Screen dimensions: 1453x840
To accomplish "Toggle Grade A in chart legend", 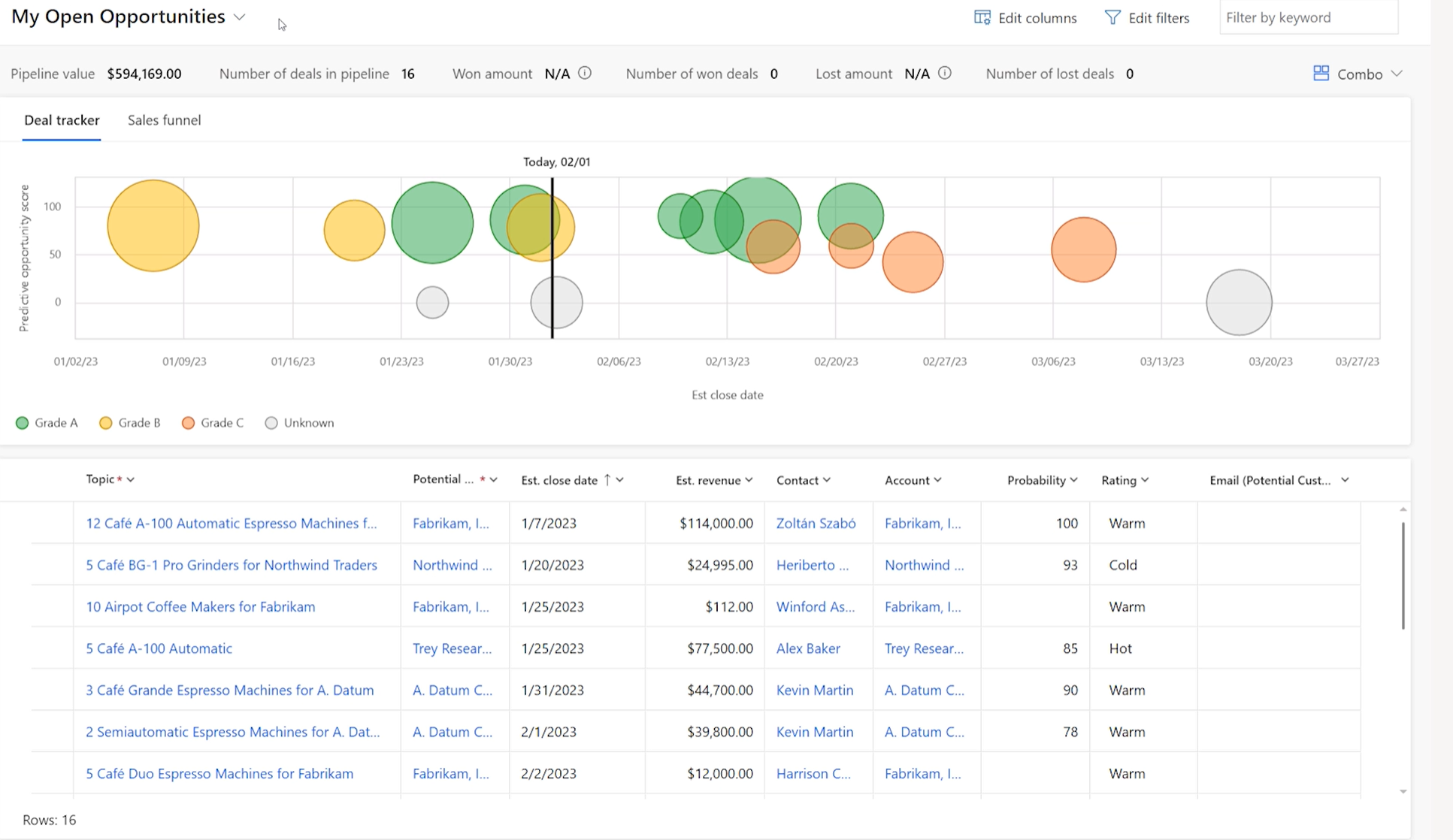I will click(47, 423).
